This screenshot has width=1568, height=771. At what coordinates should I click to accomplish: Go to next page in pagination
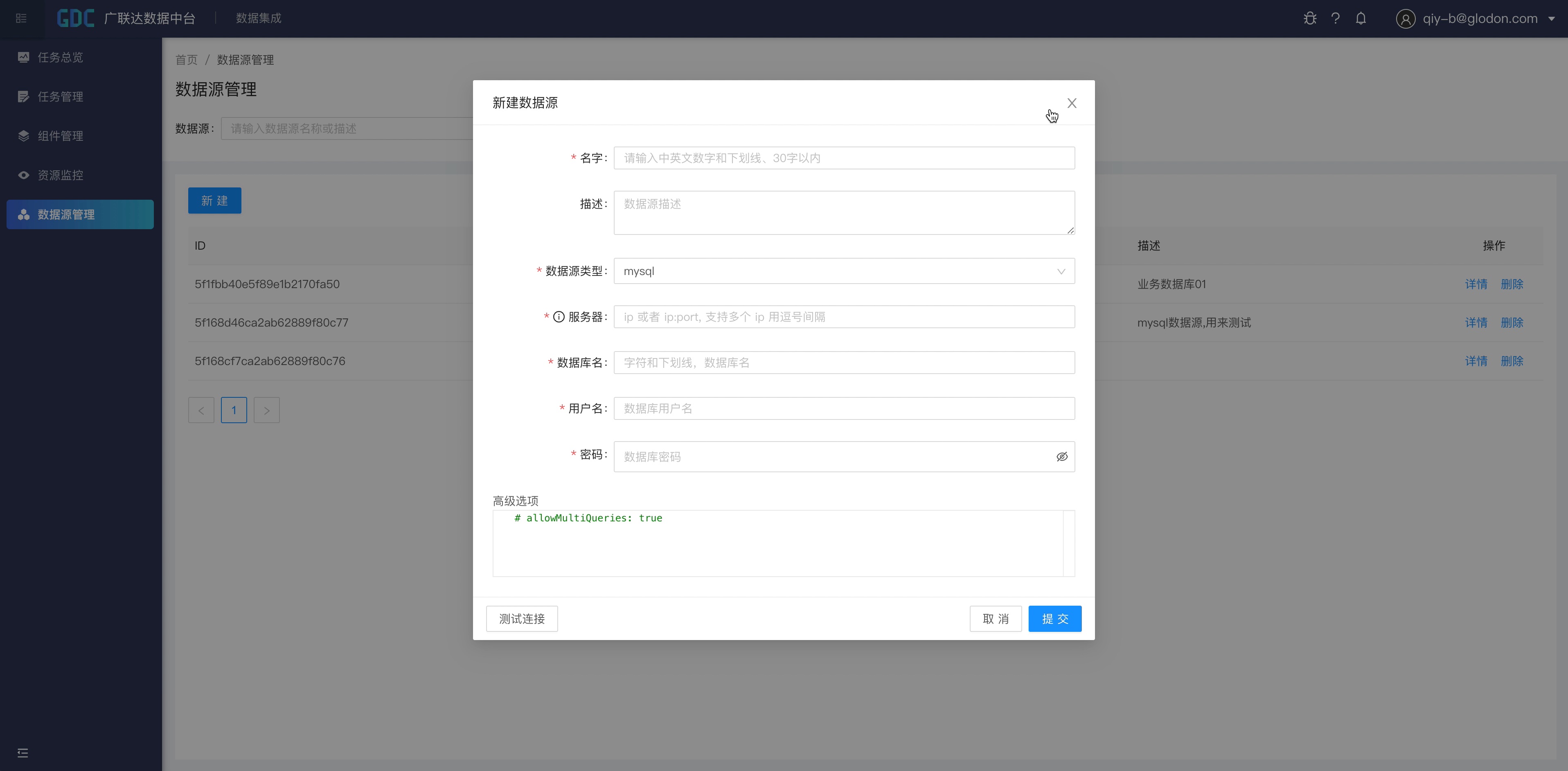[x=266, y=410]
